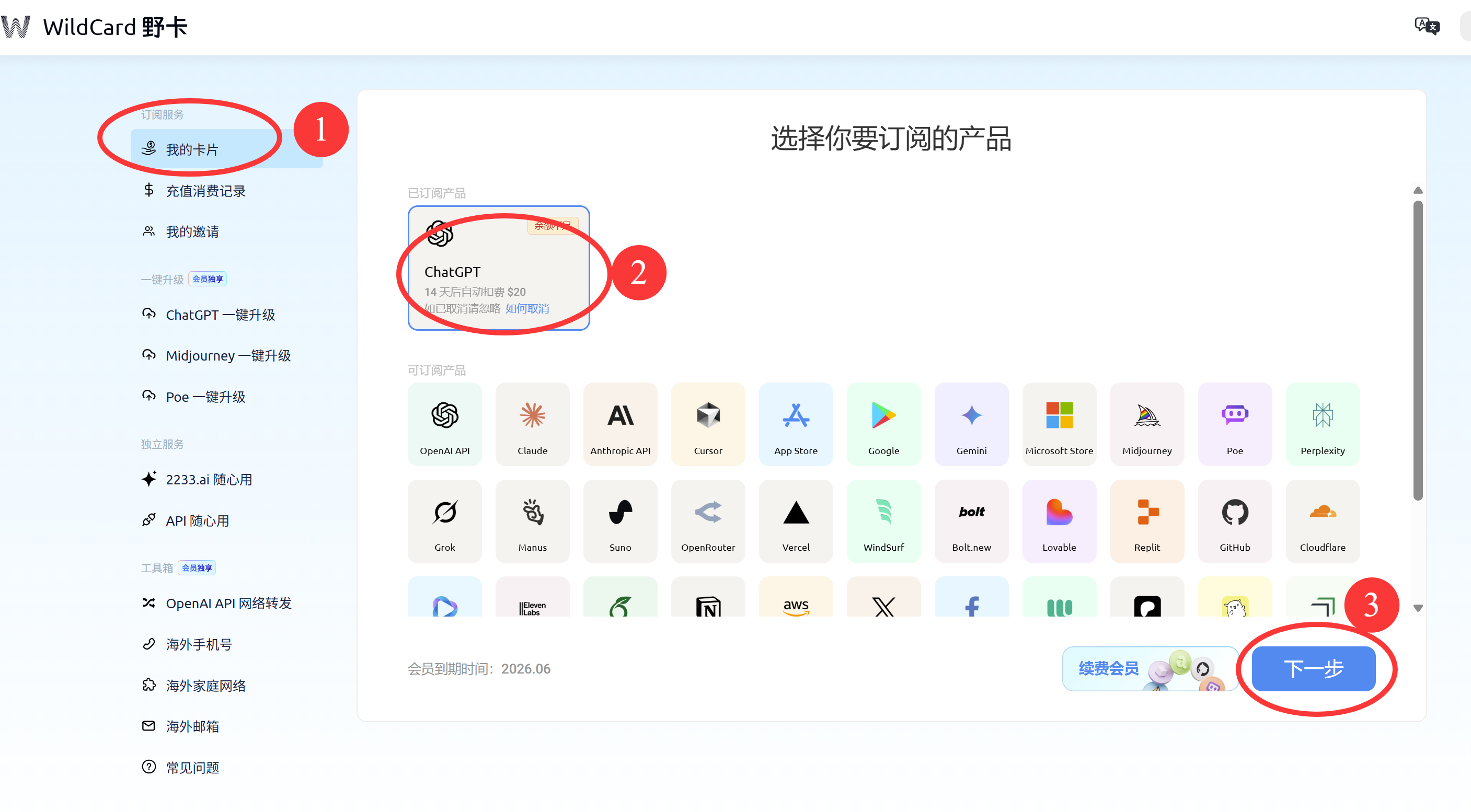Choose the App Store tile

point(796,424)
